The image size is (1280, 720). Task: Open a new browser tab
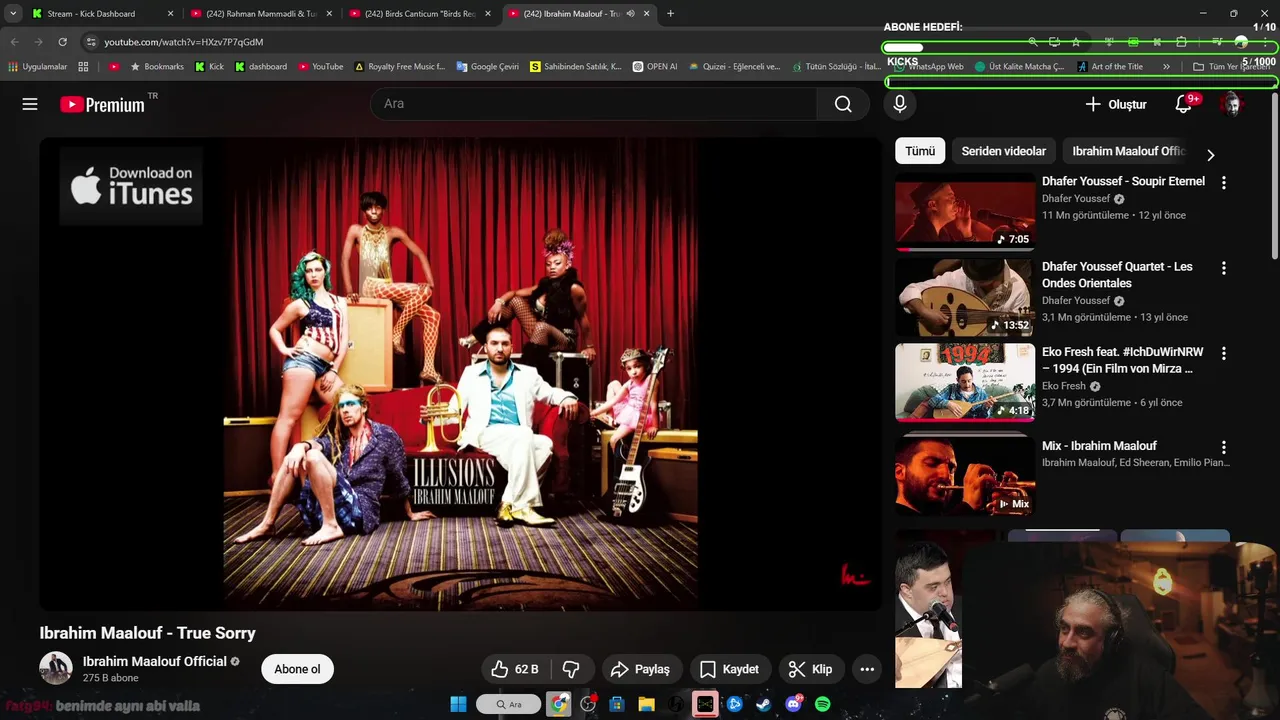670,14
